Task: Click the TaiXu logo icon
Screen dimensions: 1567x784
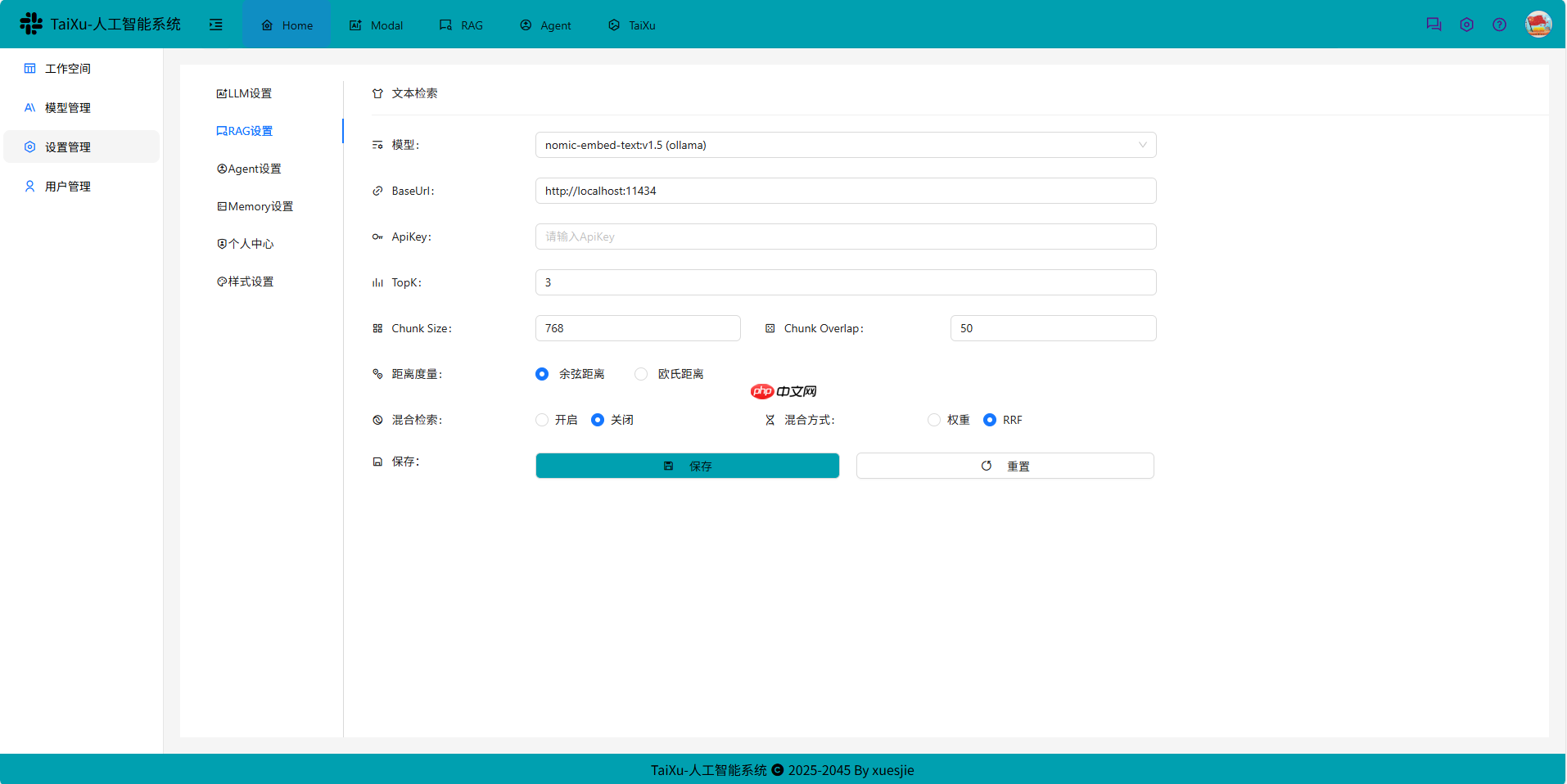Action: 29,24
